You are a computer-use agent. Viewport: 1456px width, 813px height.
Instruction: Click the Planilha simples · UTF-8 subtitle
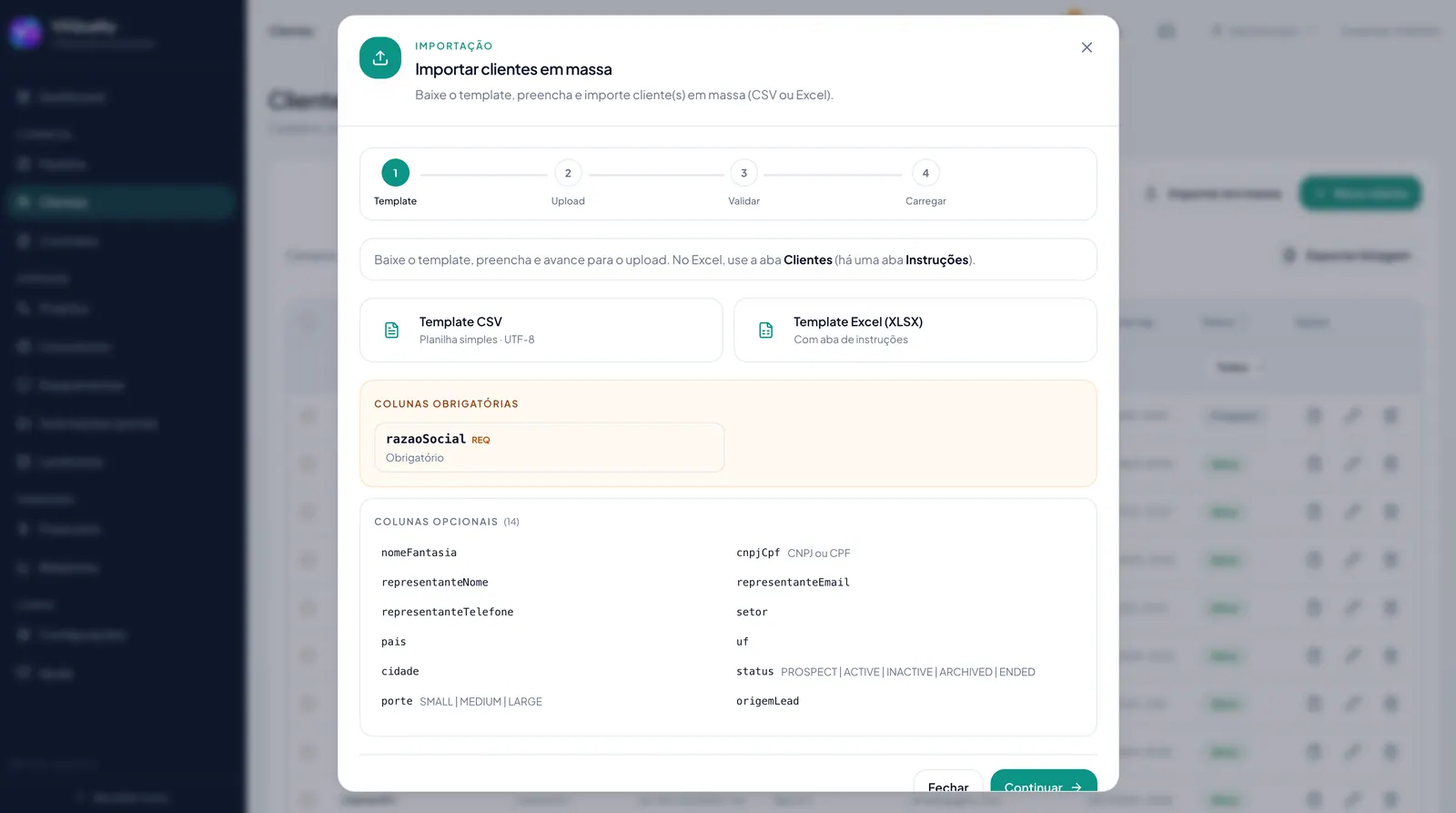pyautogui.click(x=477, y=340)
